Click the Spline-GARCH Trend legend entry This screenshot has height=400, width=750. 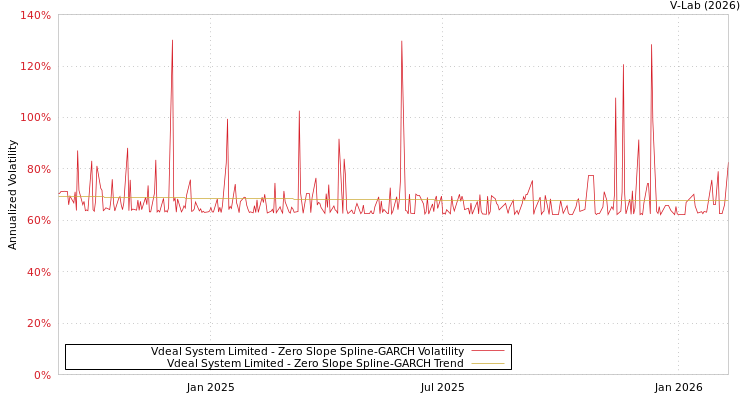point(315,363)
